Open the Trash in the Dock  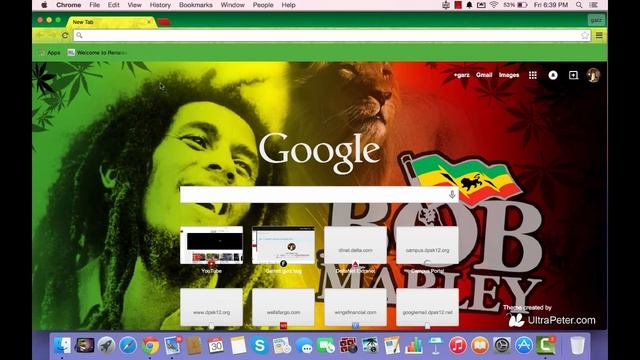point(577,345)
